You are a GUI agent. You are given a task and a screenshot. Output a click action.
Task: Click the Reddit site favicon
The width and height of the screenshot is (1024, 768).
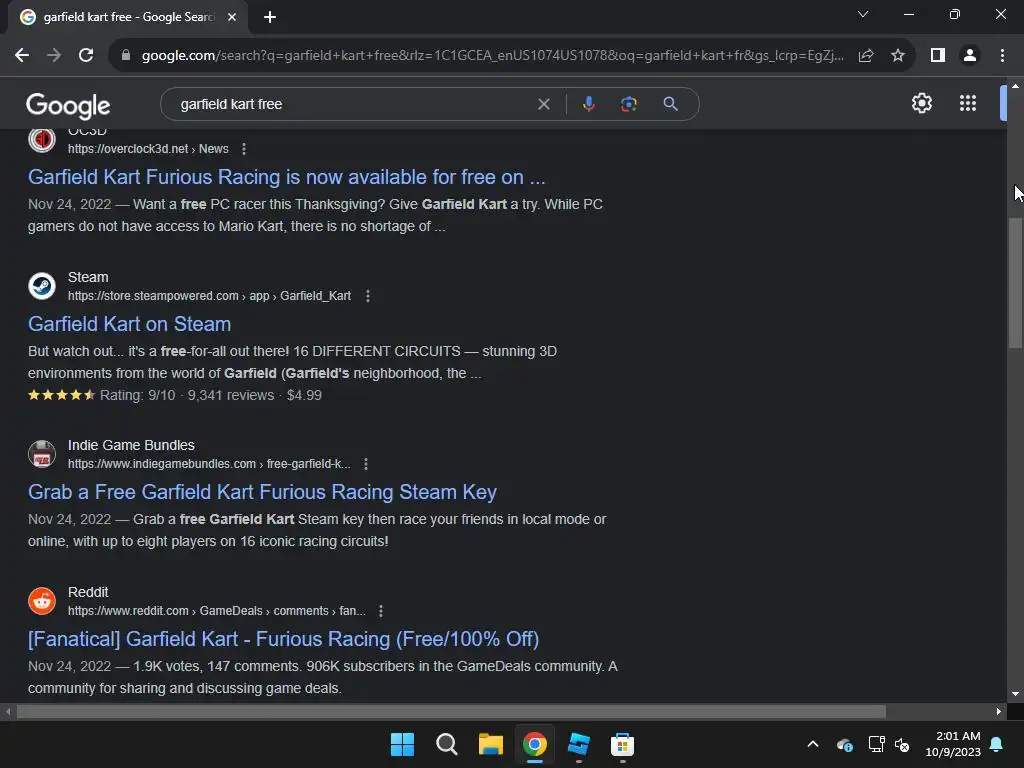(x=42, y=601)
